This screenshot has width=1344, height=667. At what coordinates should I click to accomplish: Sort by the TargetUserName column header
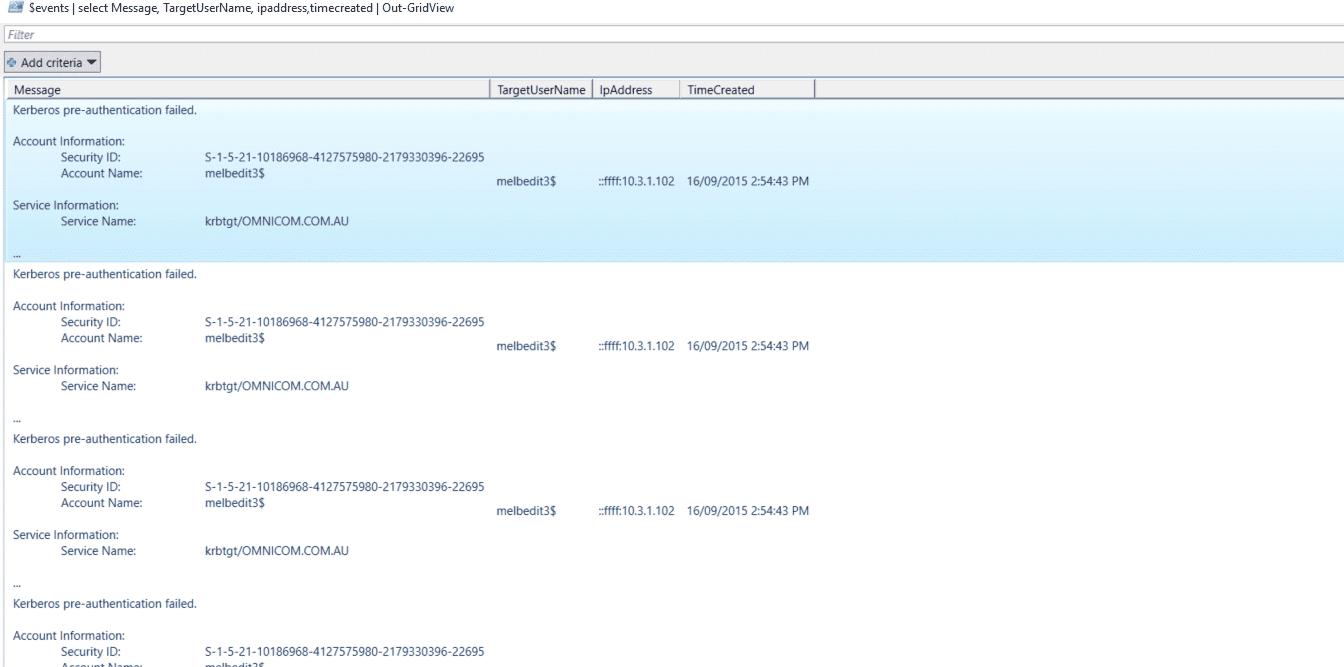pos(541,89)
